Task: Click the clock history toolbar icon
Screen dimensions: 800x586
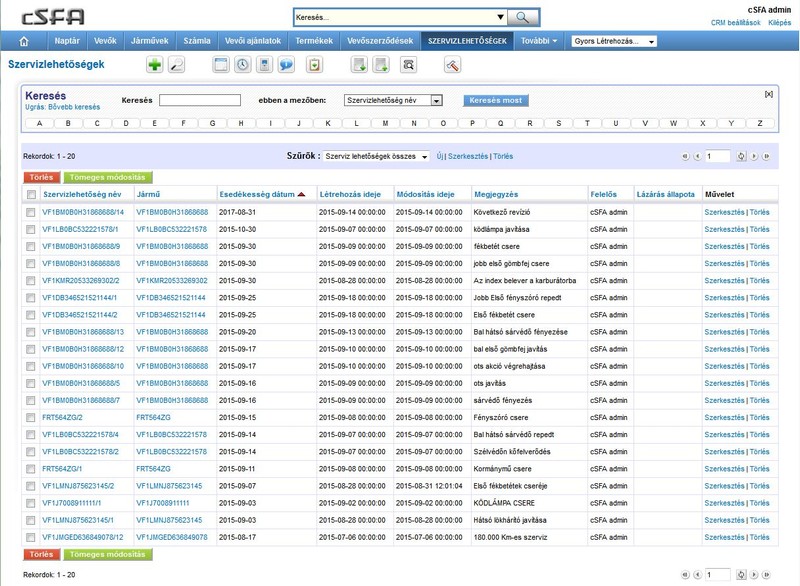Action: [243, 65]
